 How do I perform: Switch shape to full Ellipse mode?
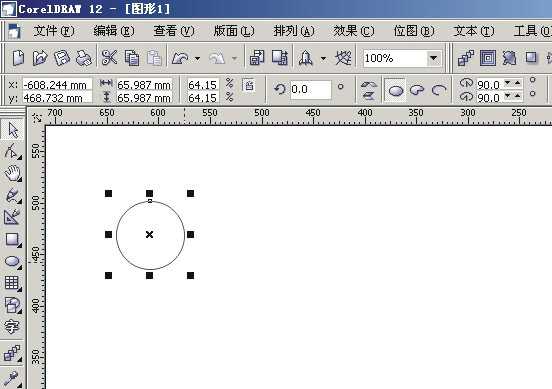[x=396, y=90]
